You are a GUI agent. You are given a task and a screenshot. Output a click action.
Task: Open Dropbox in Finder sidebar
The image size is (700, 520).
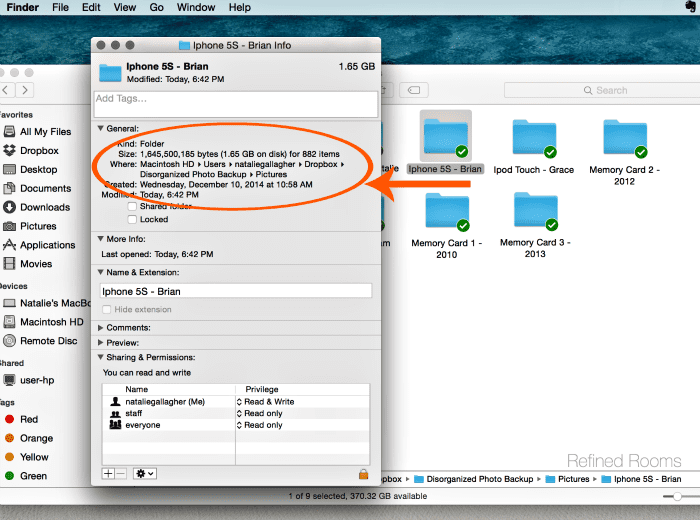(x=31, y=150)
